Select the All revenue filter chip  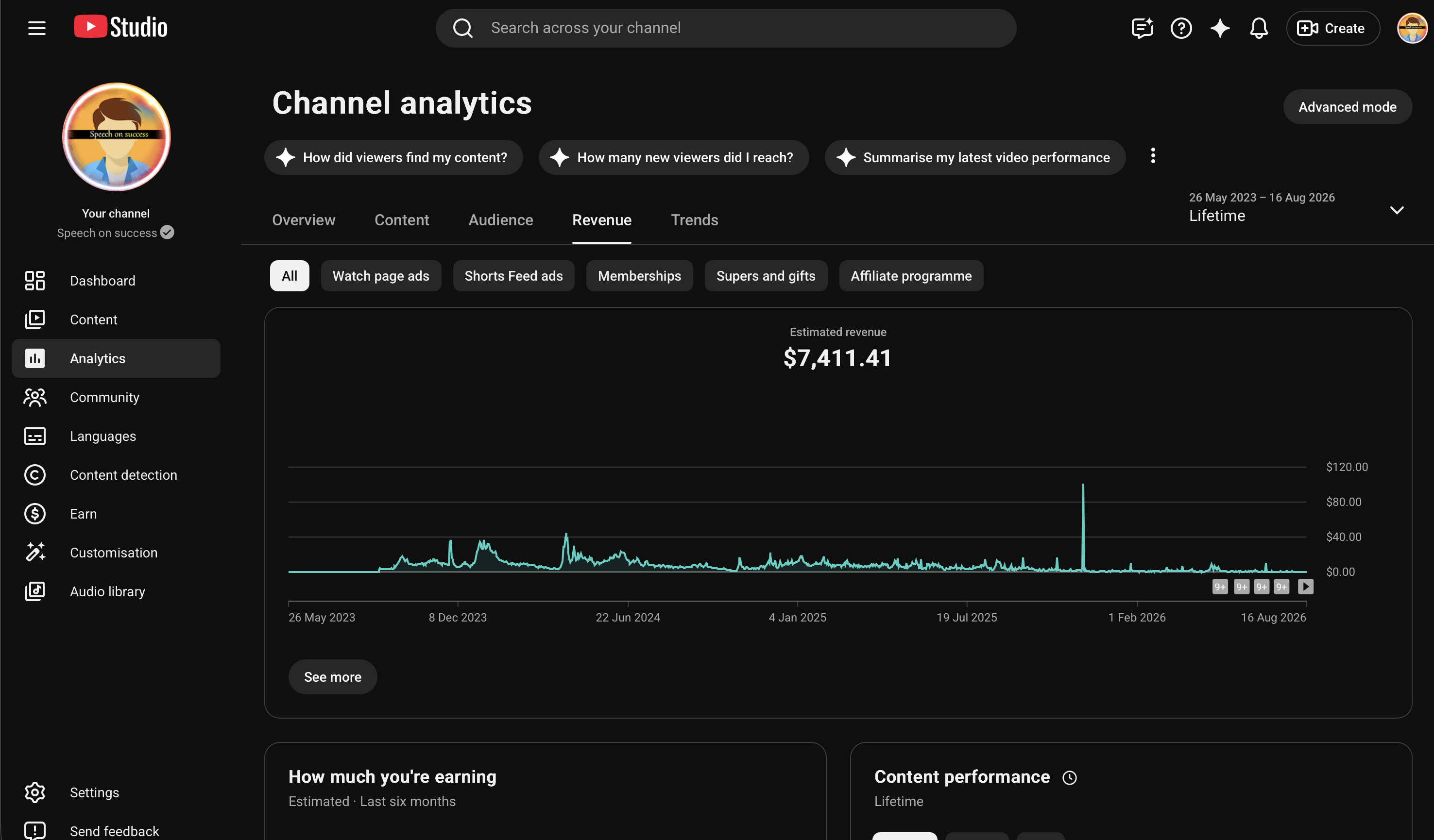[x=290, y=276]
